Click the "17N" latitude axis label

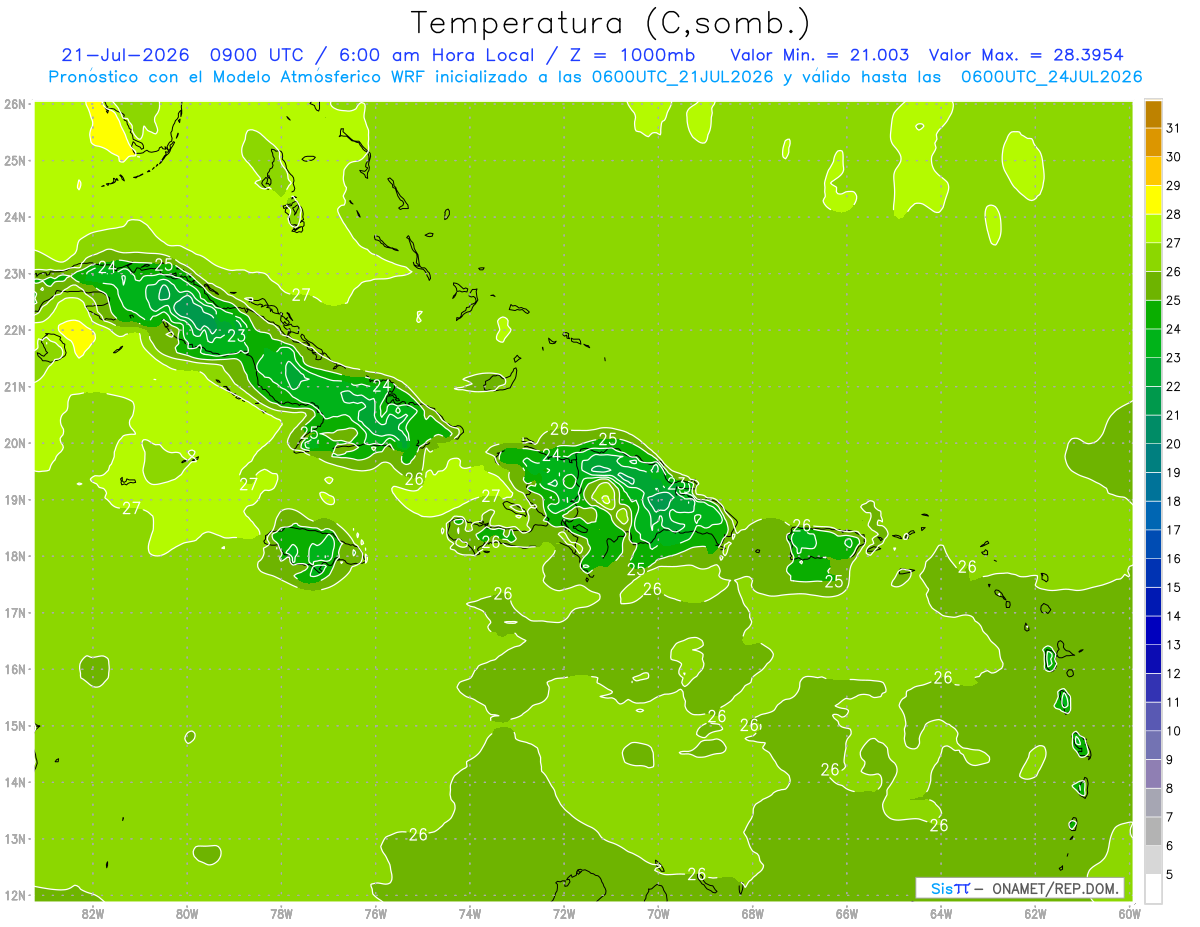(15, 612)
